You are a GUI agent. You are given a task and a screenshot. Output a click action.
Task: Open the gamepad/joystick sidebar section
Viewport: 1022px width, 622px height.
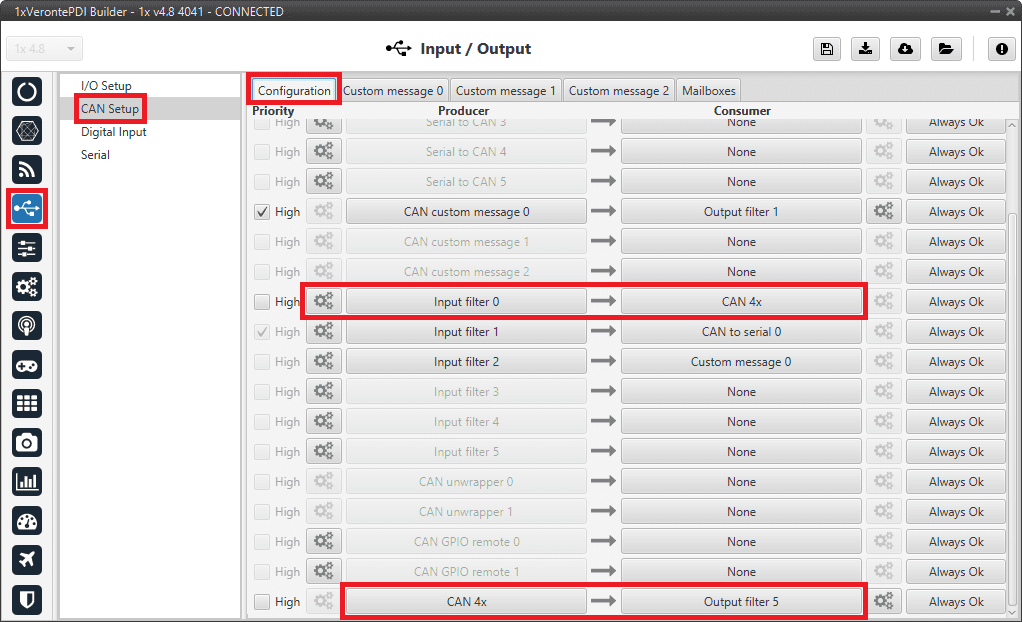tap(27, 364)
